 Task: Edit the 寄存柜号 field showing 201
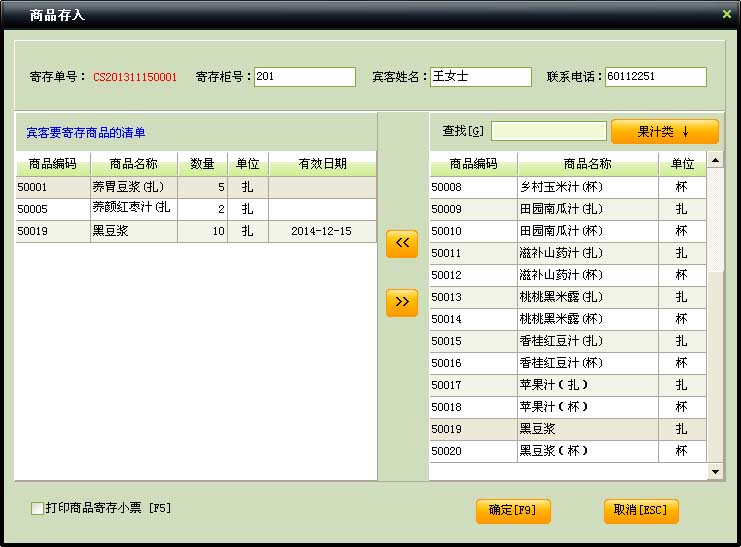(304, 77)
